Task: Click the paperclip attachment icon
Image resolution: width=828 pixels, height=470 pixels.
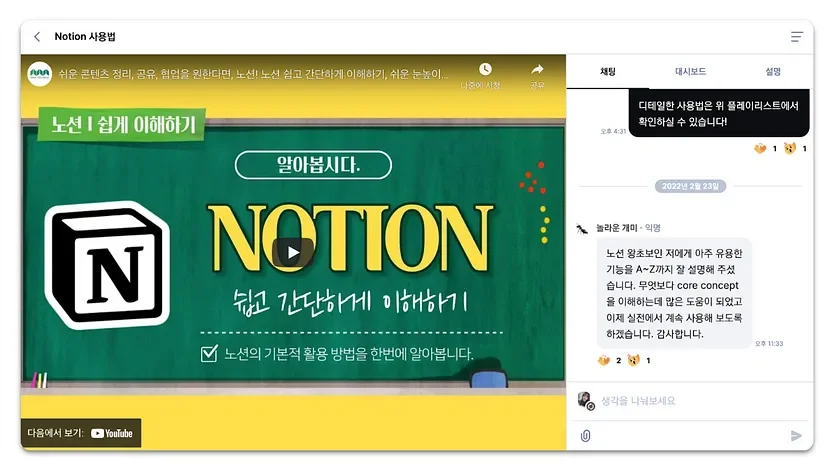Action: point(585,436)
